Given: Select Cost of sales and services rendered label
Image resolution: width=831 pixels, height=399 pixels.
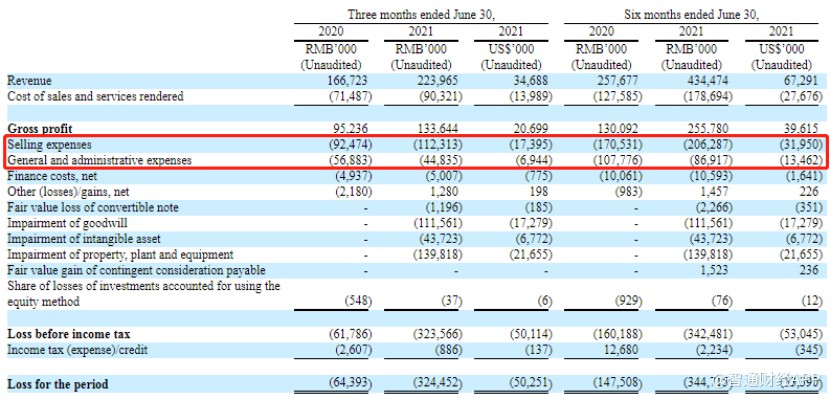Looking at the screenshot, I should point(95,96).
